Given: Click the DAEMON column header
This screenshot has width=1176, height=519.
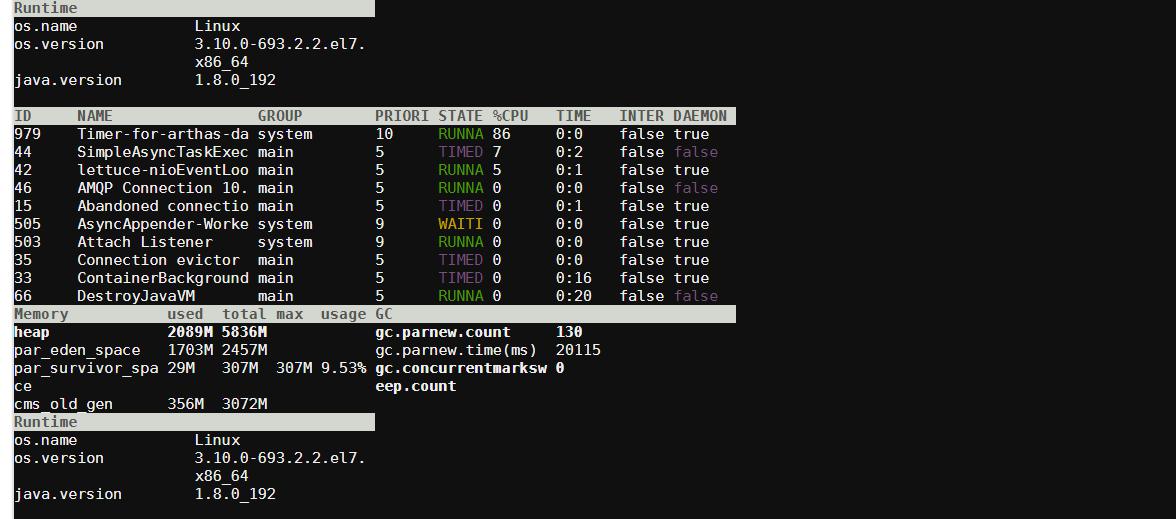Looking at the screenshot, I should coord(700,116).
